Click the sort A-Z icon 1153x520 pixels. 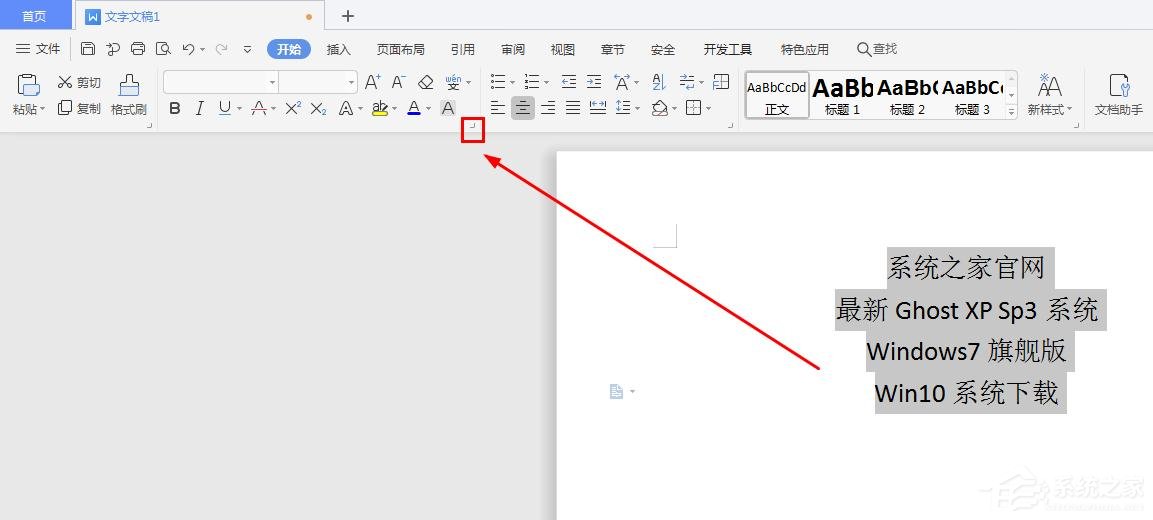pos(659,82)
